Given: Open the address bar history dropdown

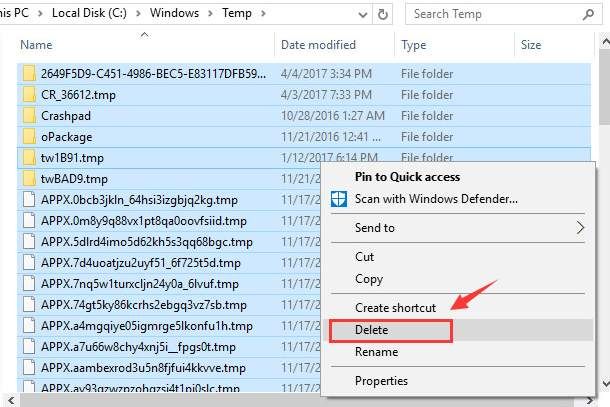Looking at the screenshot, I should (x=363, y=14).
